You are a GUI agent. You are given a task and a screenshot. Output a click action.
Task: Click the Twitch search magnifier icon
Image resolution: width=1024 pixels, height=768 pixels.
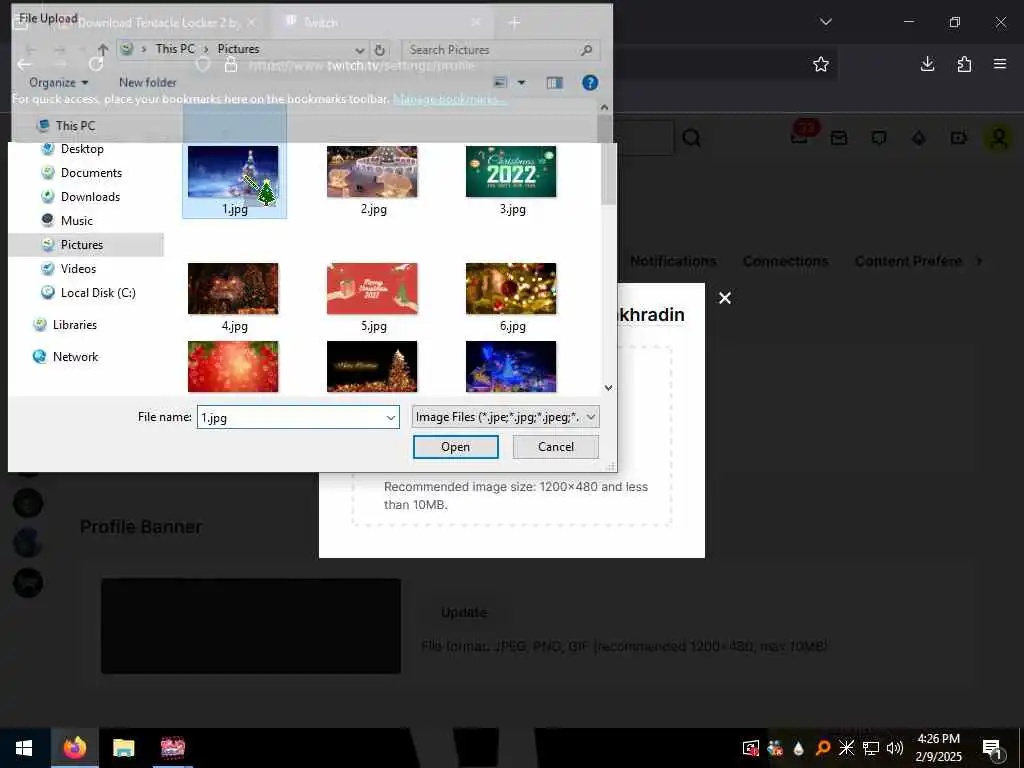point(692,138)
